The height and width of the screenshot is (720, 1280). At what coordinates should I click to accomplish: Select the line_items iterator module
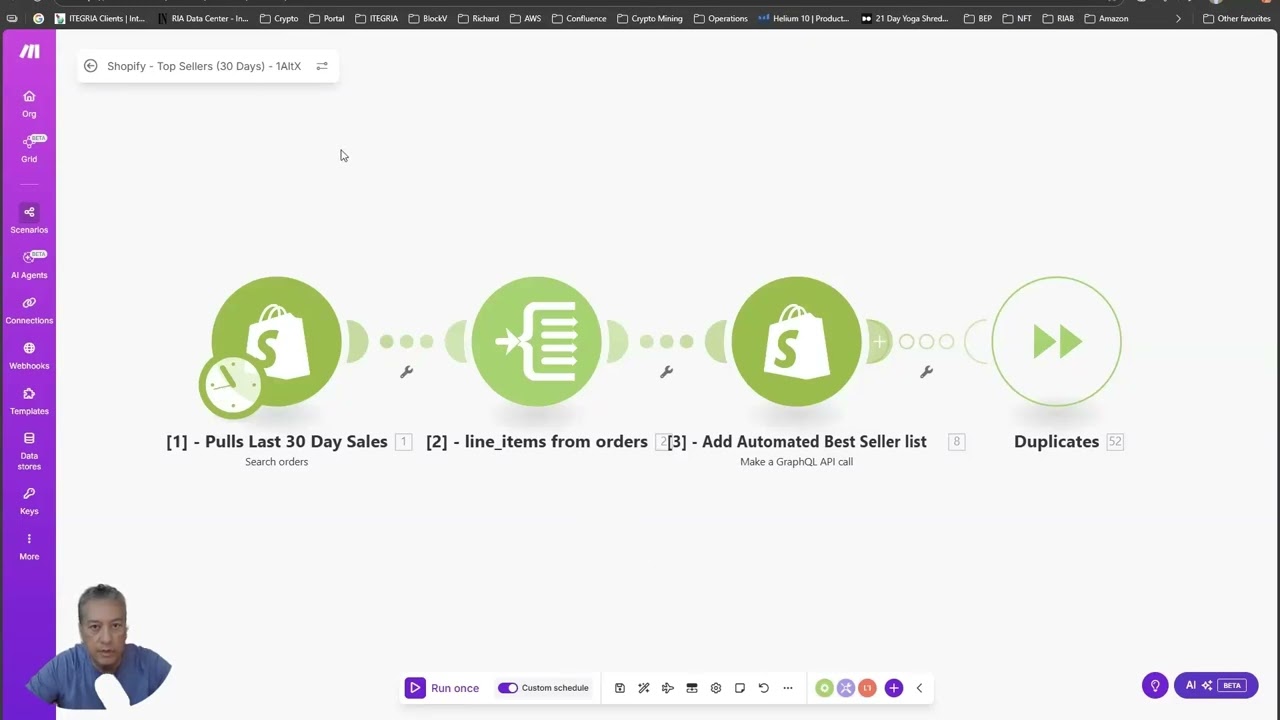coord(536,341)
